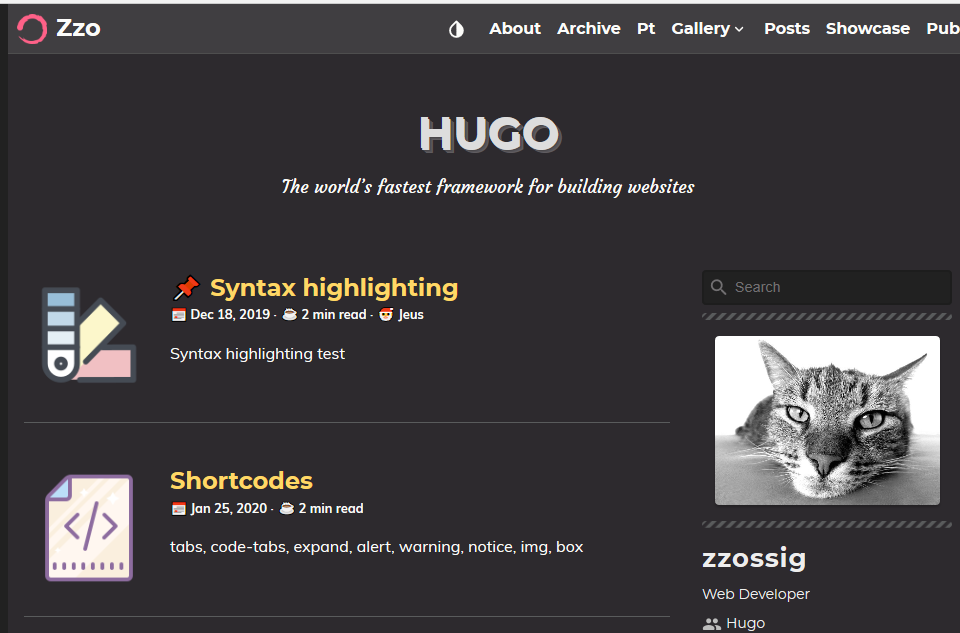Open the Shortcodes post title link

coord(241,481)
